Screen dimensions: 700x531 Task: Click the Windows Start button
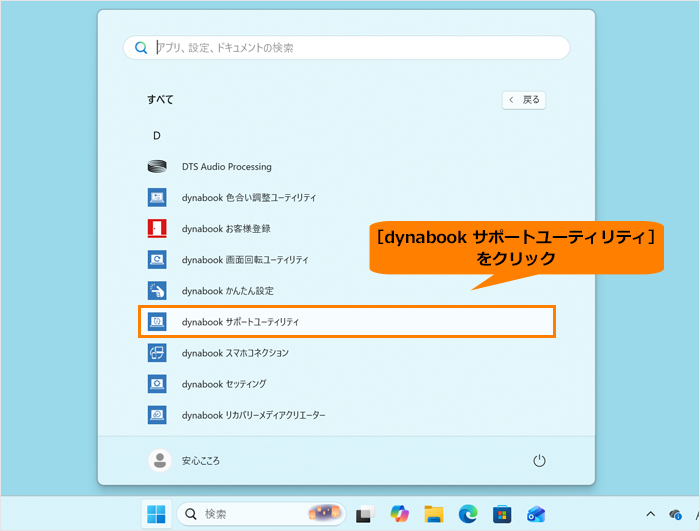157,514
